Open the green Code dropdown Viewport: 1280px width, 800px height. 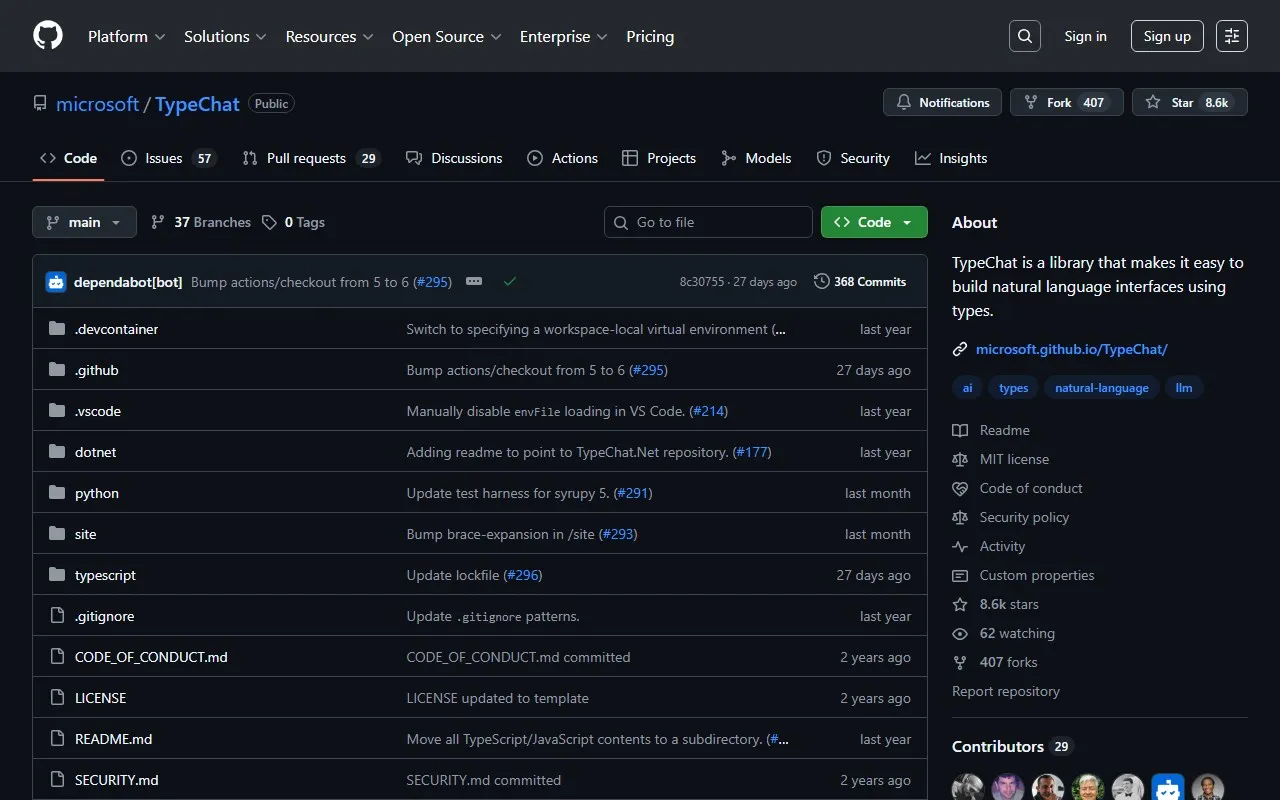pos(873,222)
